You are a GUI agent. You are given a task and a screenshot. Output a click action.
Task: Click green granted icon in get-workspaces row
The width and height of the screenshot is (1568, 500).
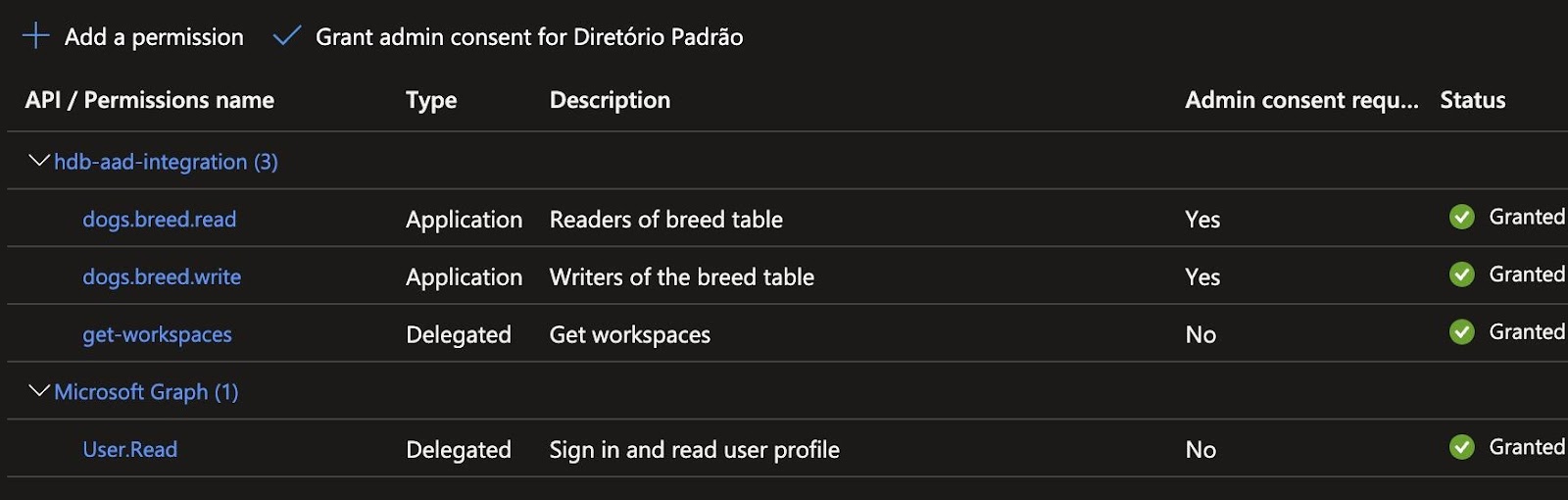pyautogui.click(x=1461, y=332)
